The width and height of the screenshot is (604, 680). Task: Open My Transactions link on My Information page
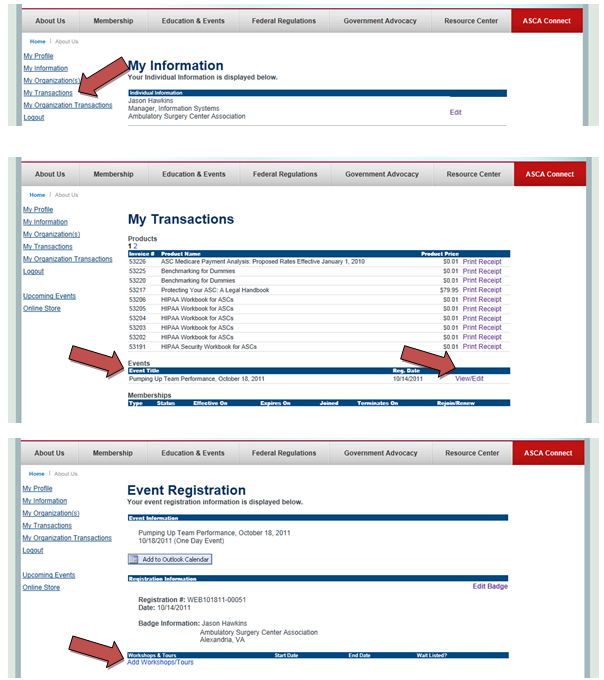(48, 93)
